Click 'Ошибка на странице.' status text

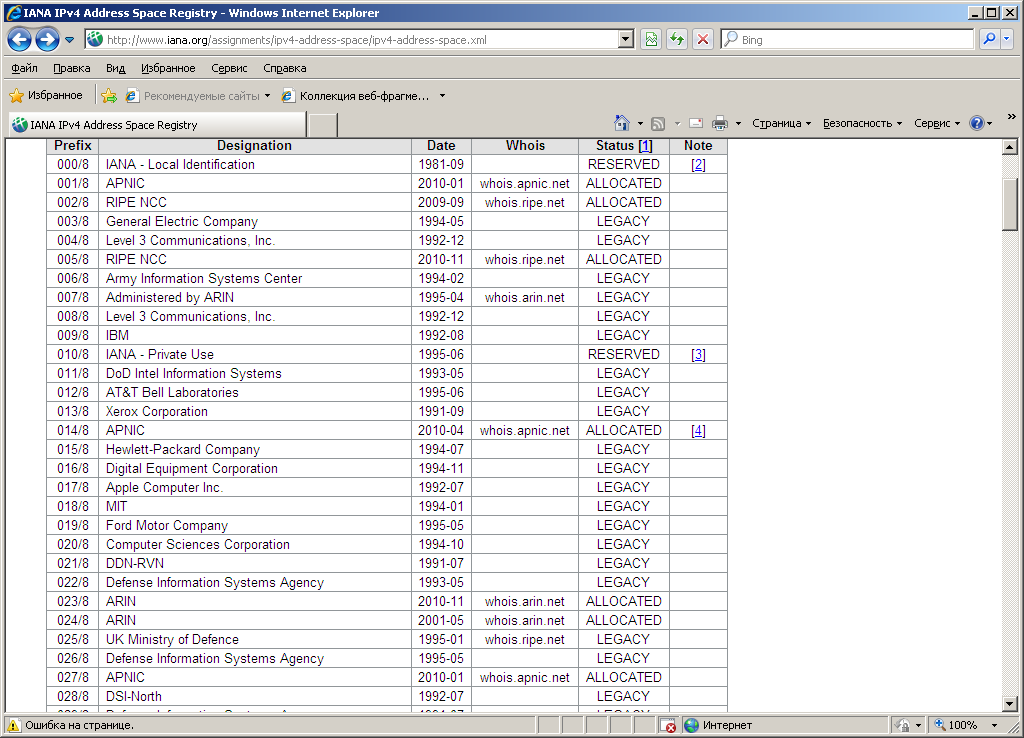tap(80, 725)
